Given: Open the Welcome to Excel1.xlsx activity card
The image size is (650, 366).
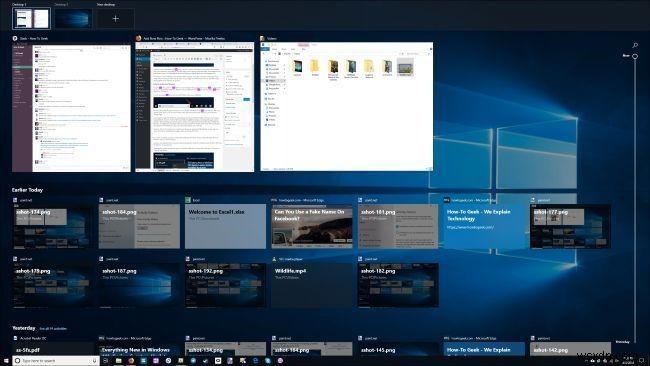Looking at the screenshot, I should (226, 226).
